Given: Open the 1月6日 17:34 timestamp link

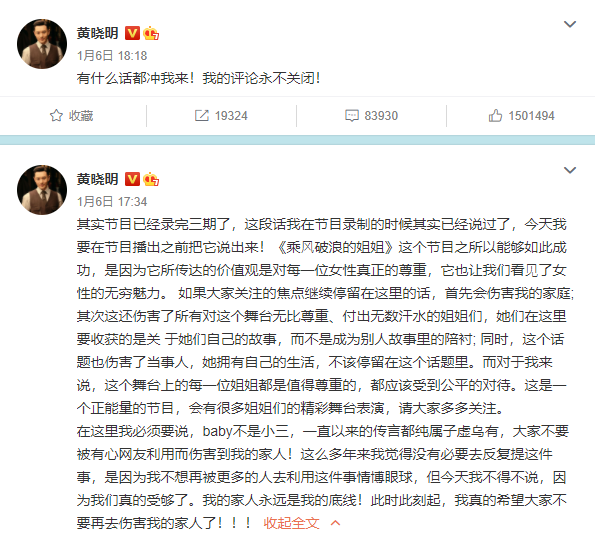Looking at the screenshot, I should click(x=112, y=202).
